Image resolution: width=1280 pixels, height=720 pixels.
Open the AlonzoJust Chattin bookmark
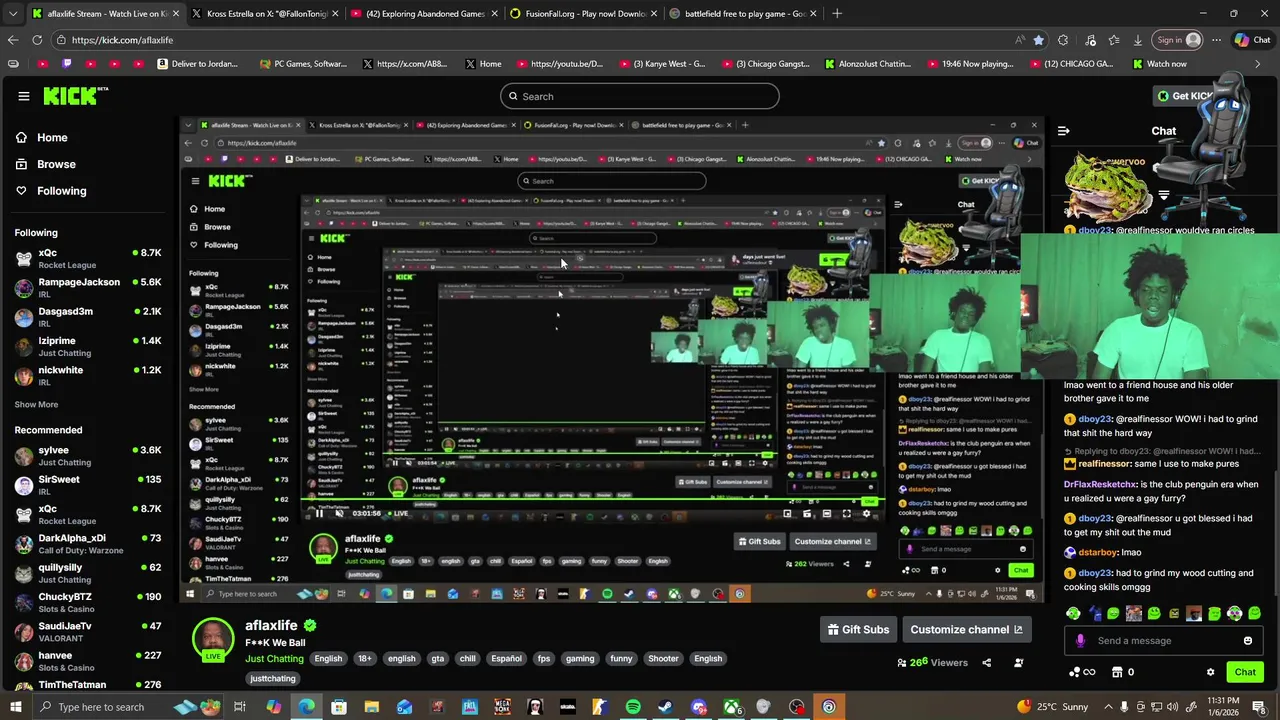pos(868,64)
